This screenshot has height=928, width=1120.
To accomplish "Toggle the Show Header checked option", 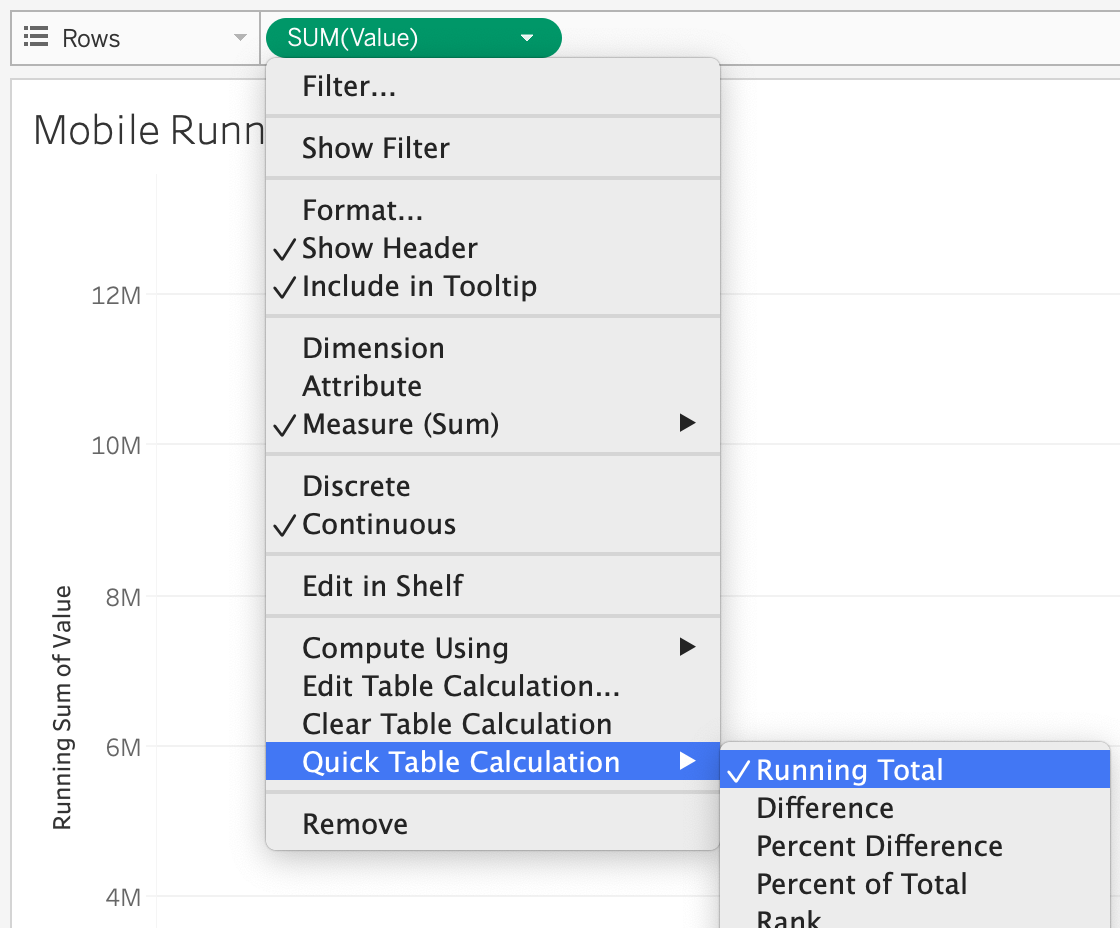I will (x=492, y=248).
